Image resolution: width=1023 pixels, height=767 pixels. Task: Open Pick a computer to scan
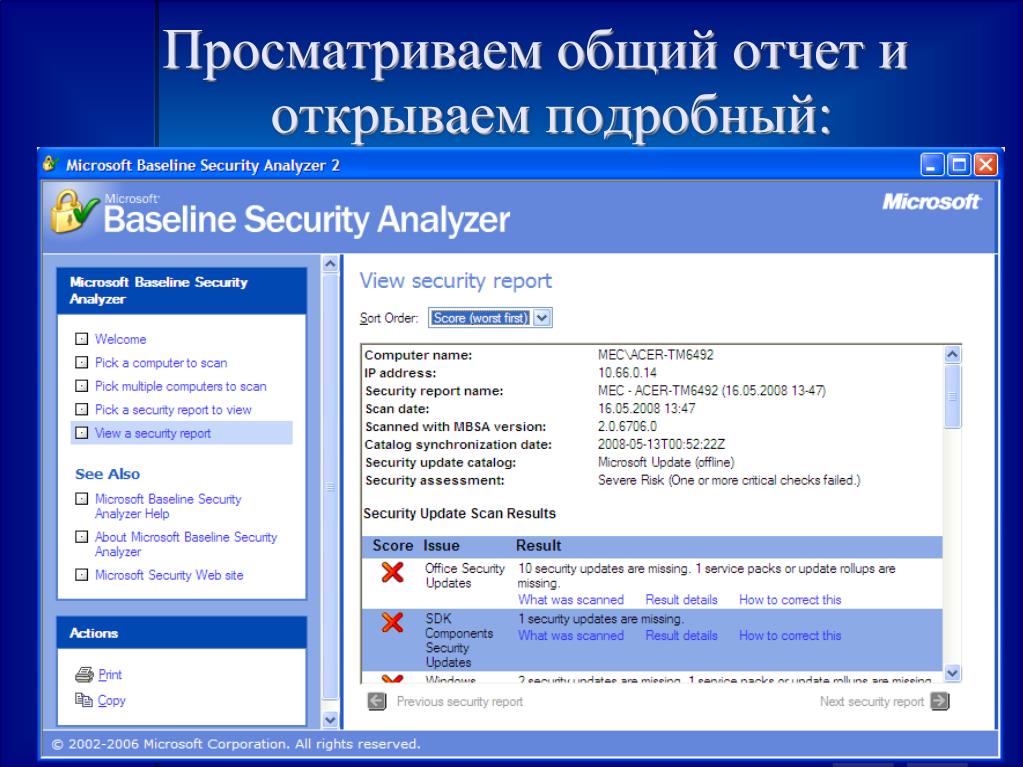(161, 363)
